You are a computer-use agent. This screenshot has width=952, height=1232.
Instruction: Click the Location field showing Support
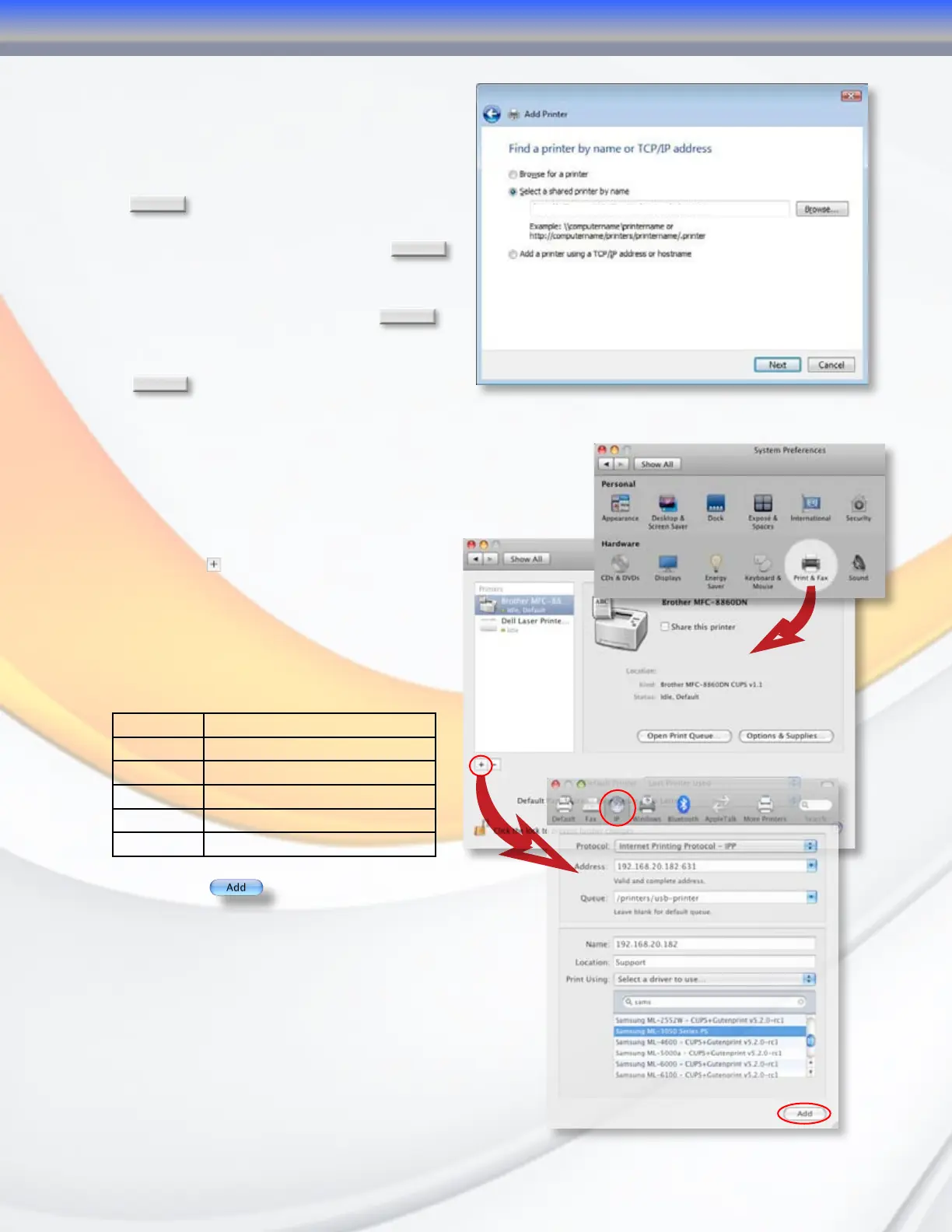714,962
